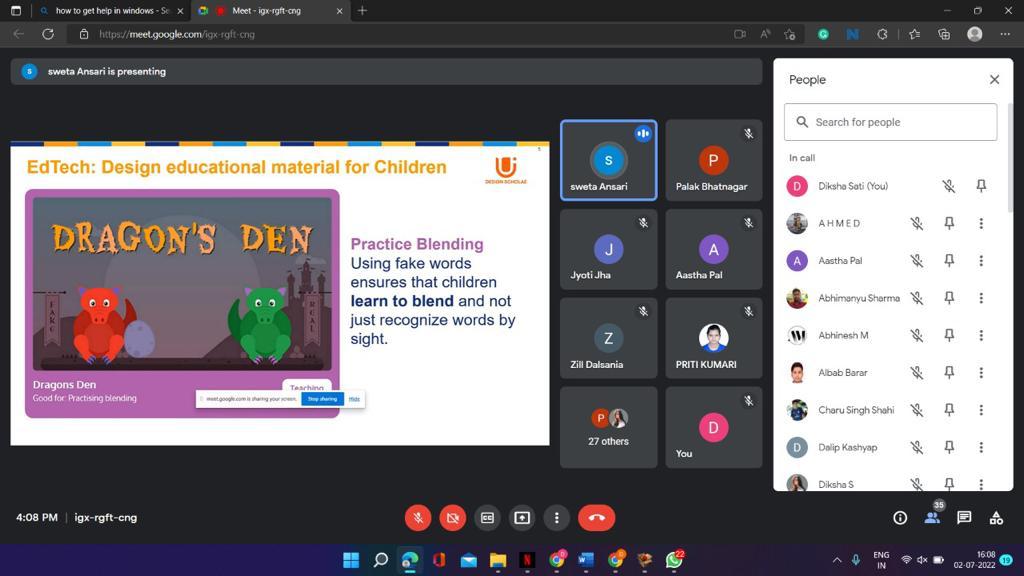Close the People side panel
The width and height of the screenshot is (1024, 576).
pos(994,80)
